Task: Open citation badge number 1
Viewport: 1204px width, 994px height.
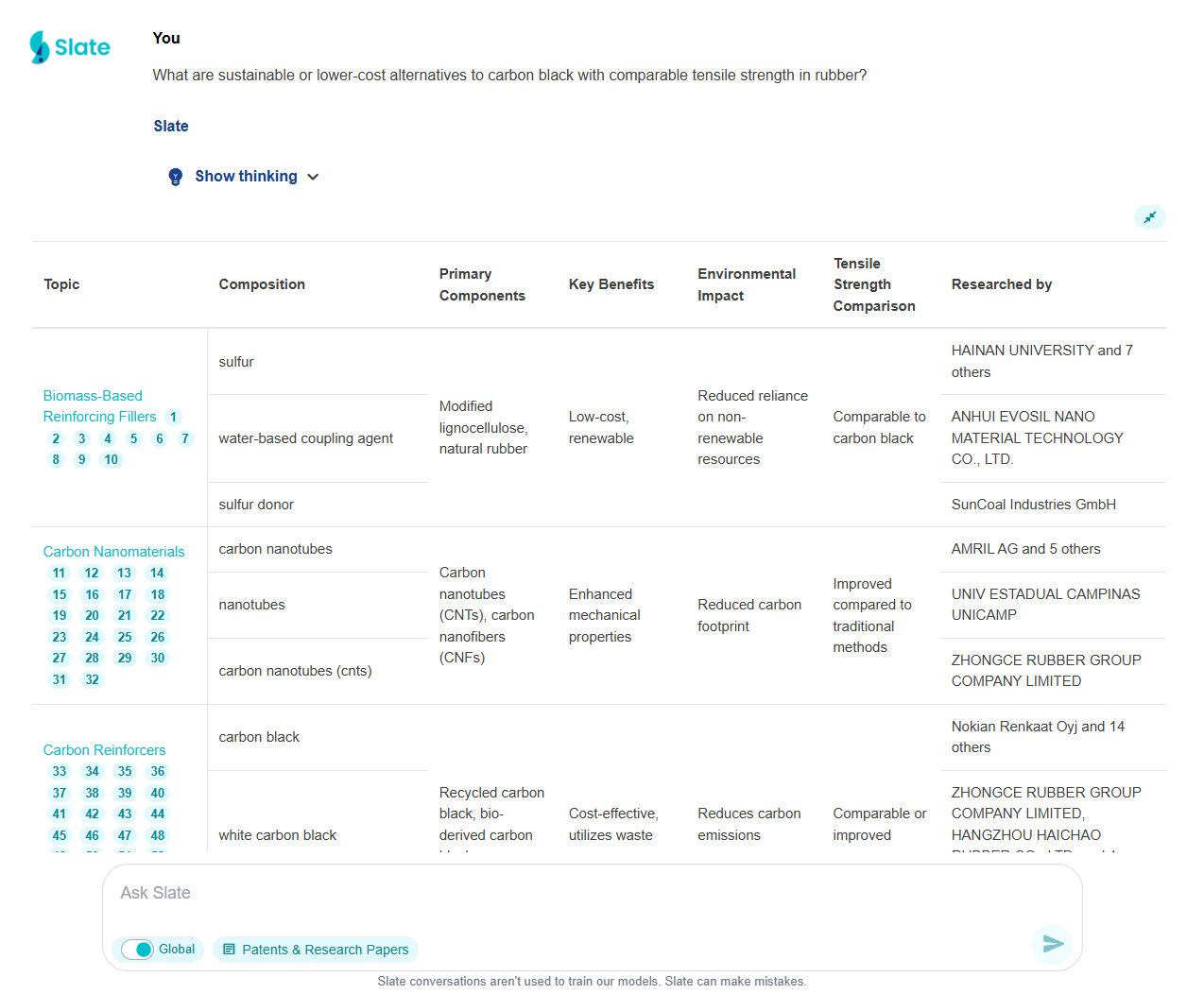Action: [x=173, y=417]
